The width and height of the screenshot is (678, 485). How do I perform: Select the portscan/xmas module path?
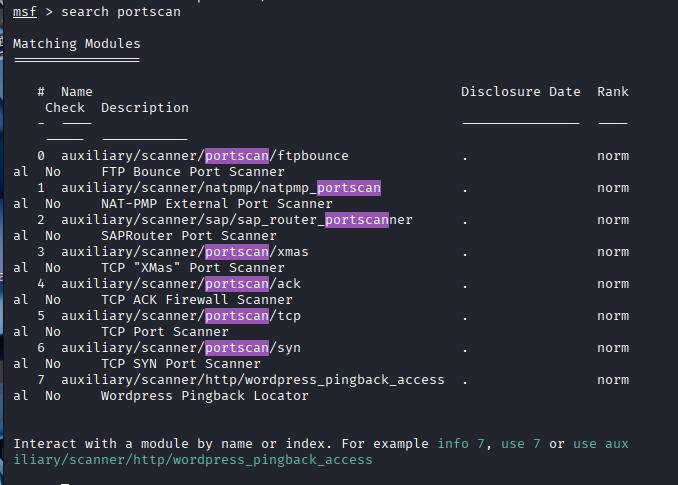184,252
